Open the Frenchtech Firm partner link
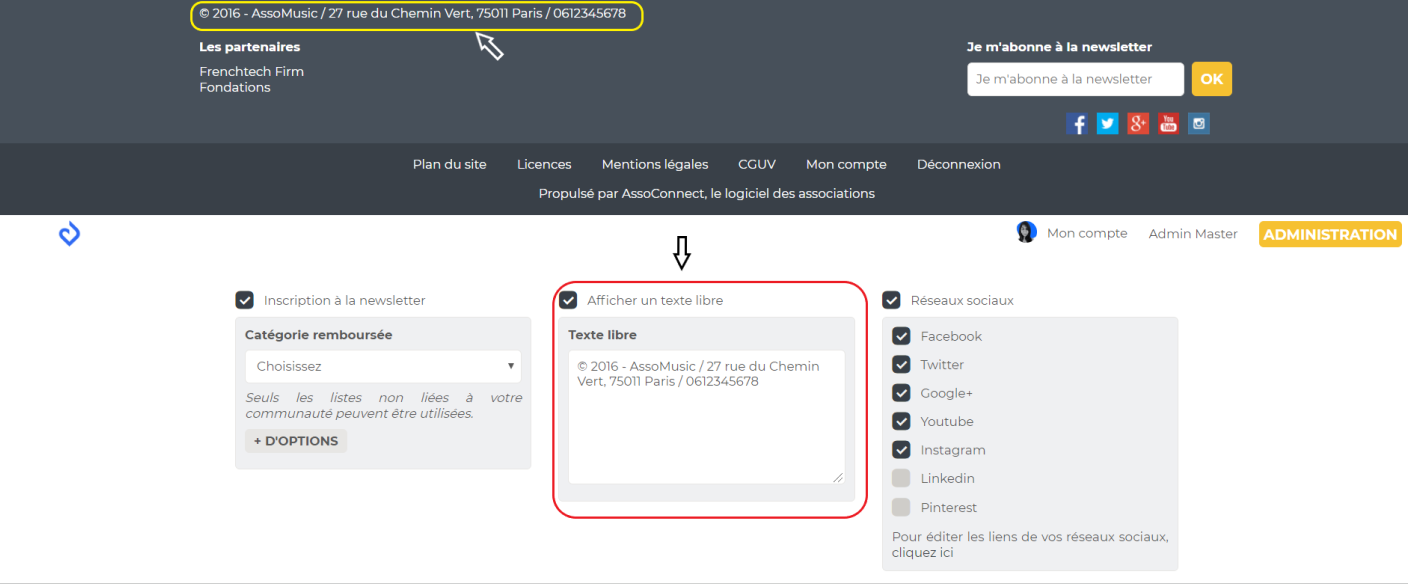The height and width of the screenshot is (584, 1408). (252, 71)
